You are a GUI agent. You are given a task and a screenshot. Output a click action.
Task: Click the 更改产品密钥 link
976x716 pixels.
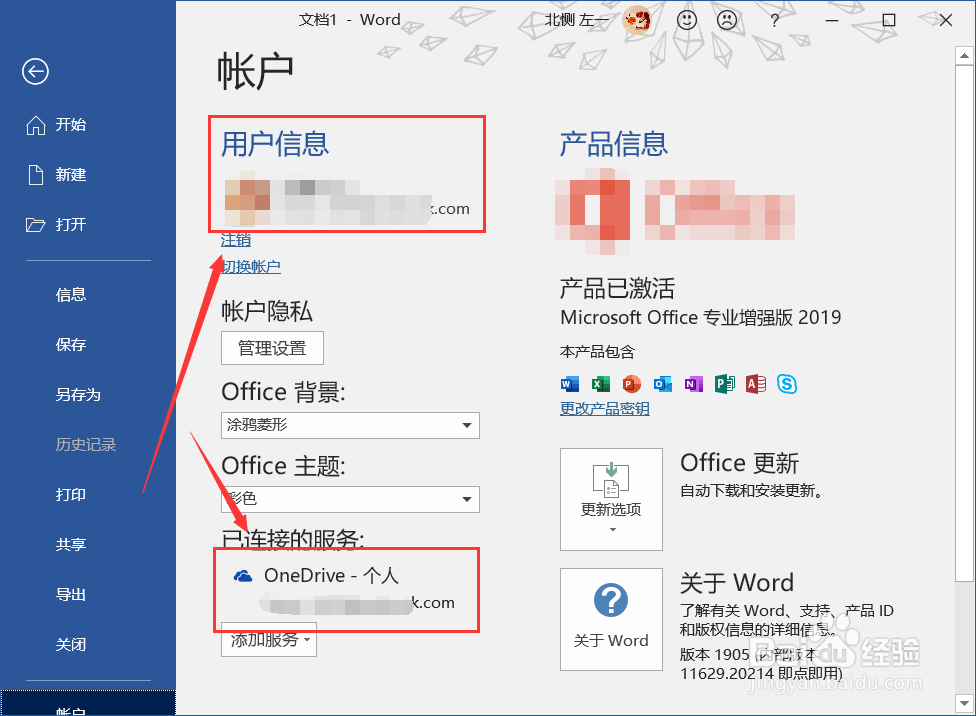[604, 408]
